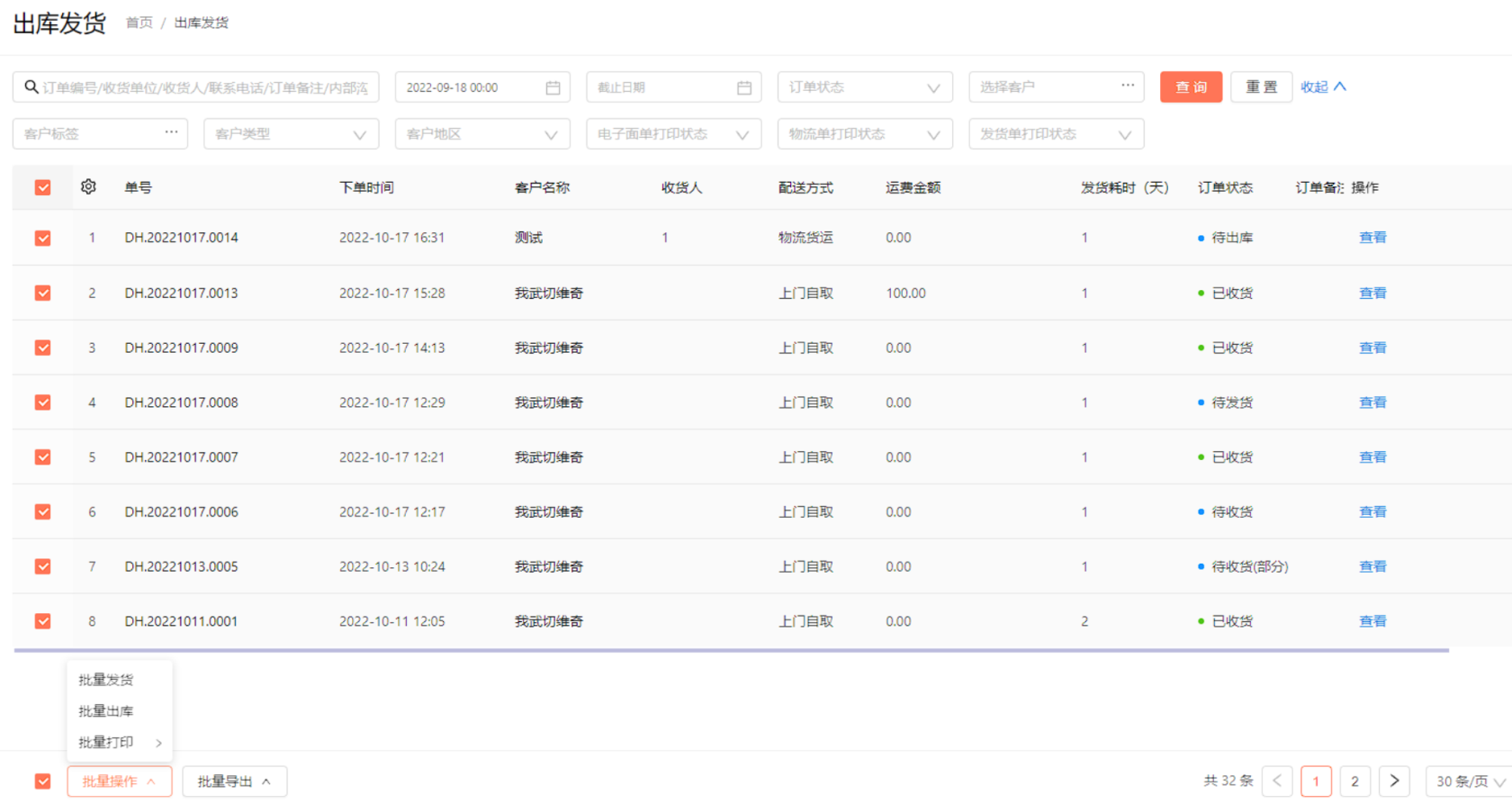Focus the order number search field

pos(195,87)
